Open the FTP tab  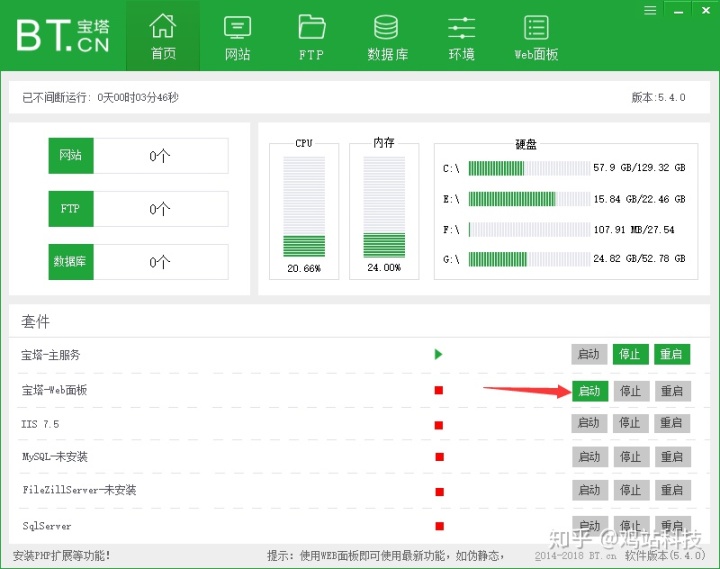pyautogui.click(x=312, y=37)
